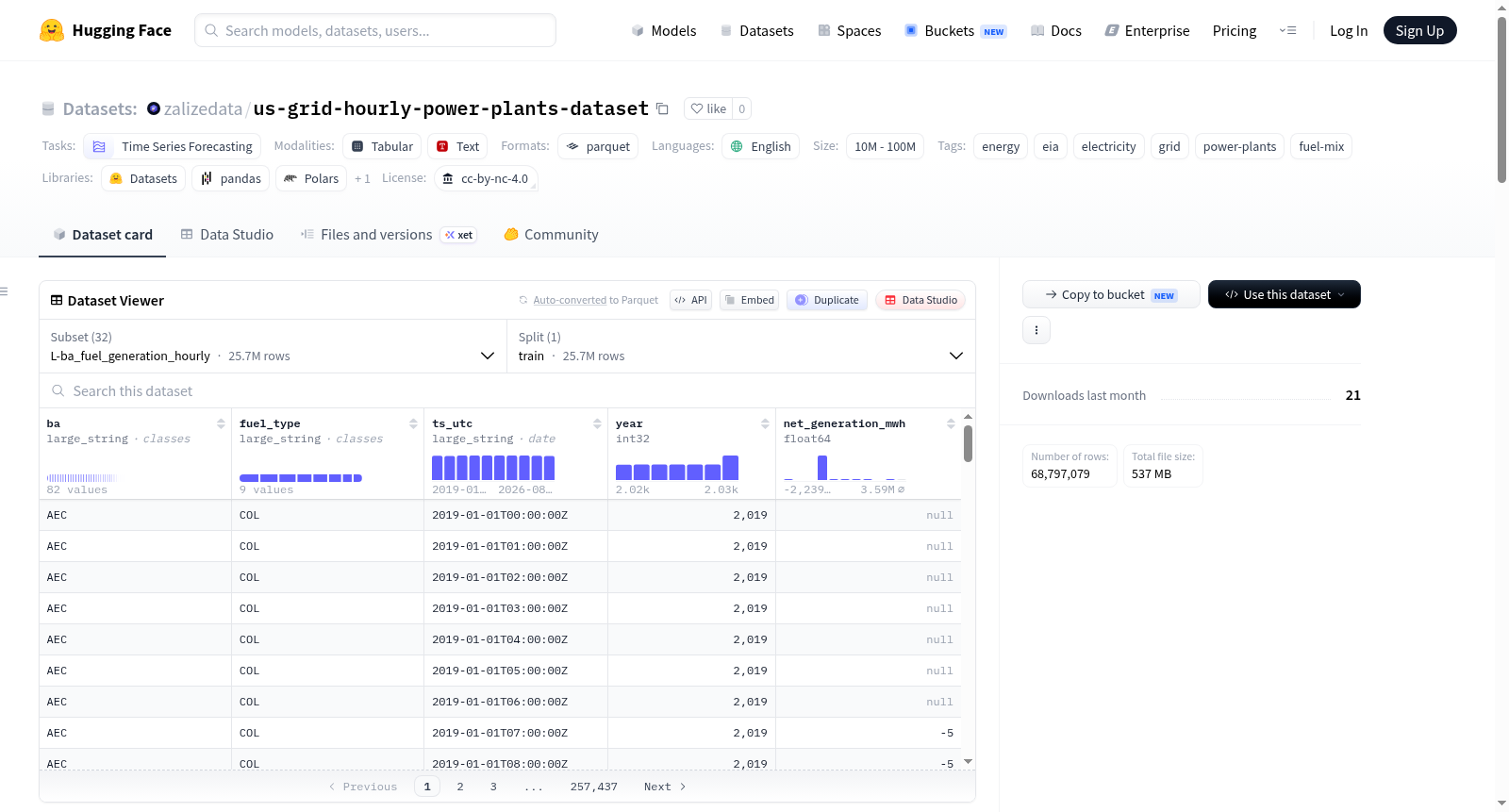Open the zalizedata author avatar

pyautogui.click(x=154, y=108)
